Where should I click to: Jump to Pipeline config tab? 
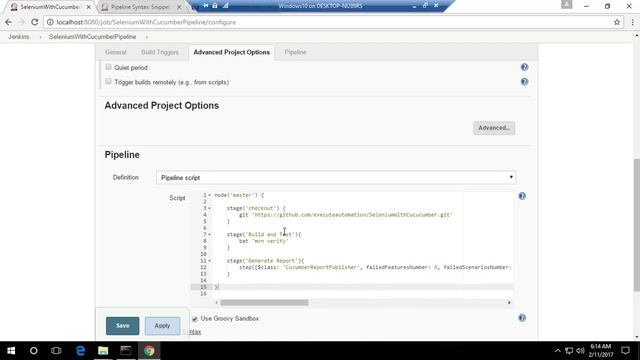point(295,52)
